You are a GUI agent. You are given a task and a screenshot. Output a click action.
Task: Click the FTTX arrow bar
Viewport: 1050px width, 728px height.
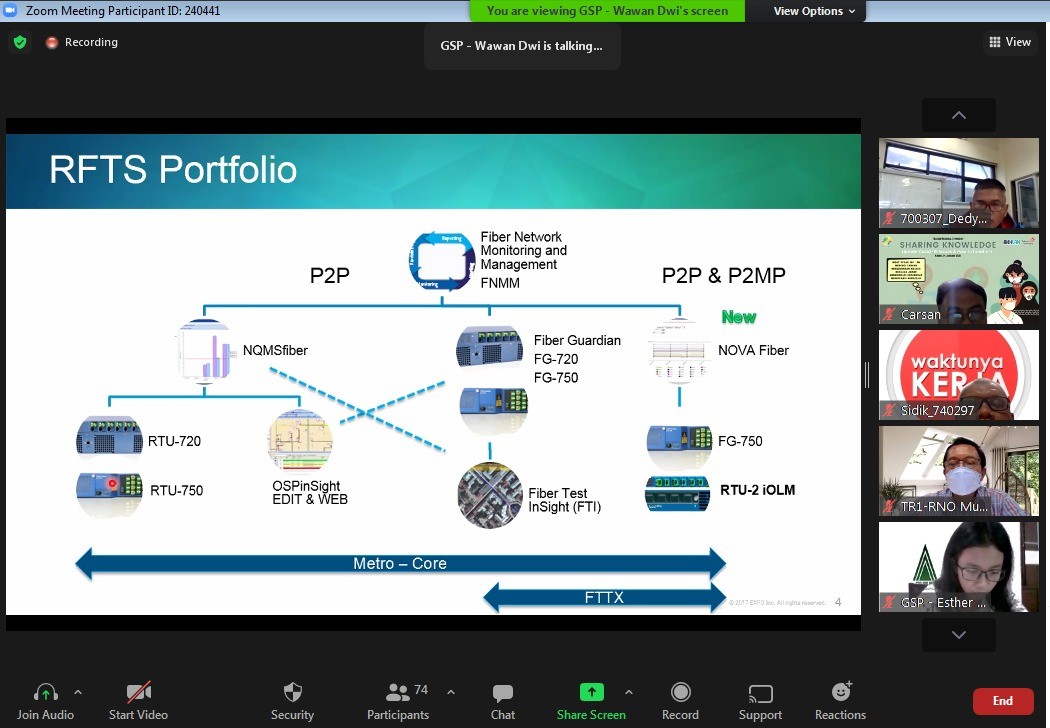(x=604, y=597)
